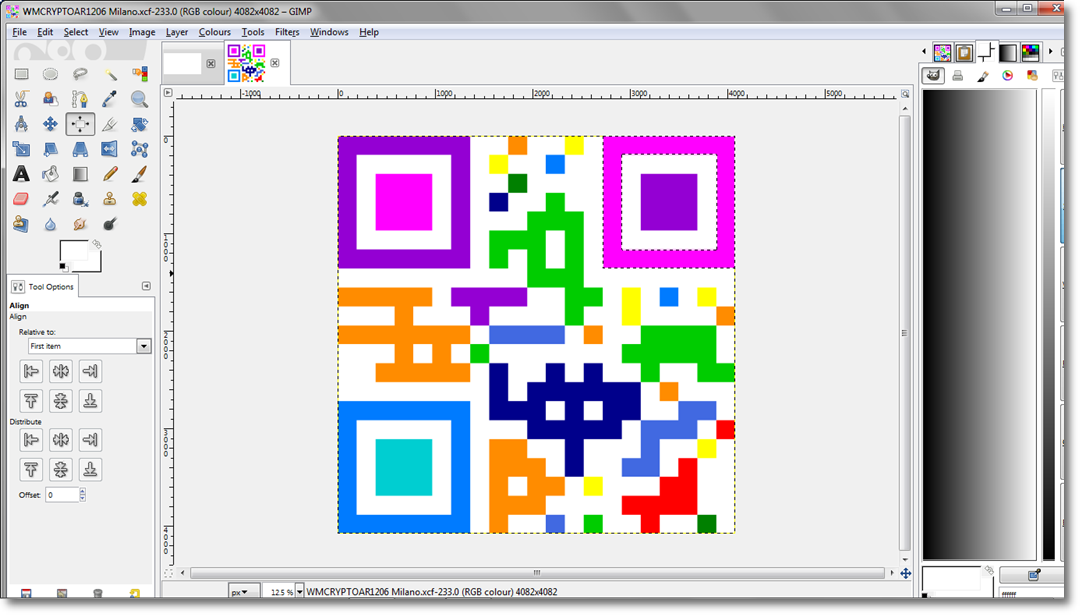Reset colours to default black and white
The width and height of the screenshot is (1080, 615).
[x=63, y=267]
